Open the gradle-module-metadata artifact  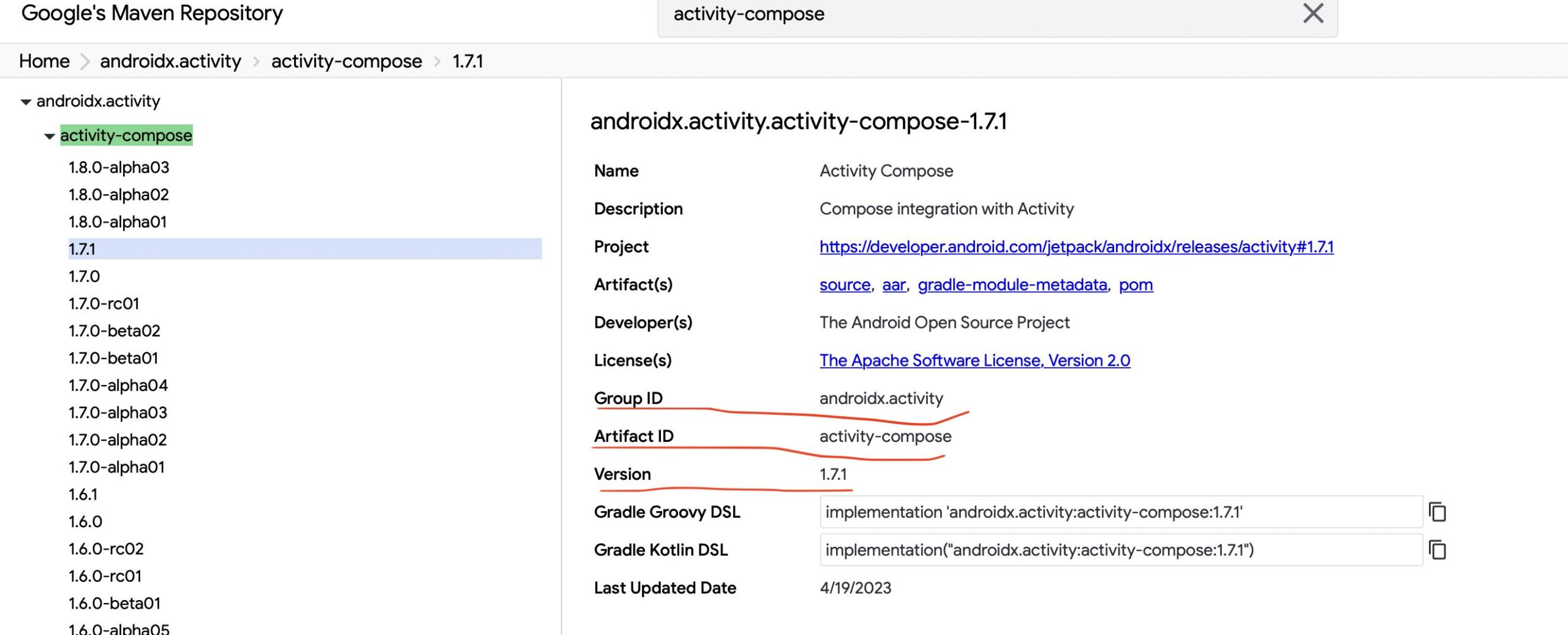pos(1012,285)
